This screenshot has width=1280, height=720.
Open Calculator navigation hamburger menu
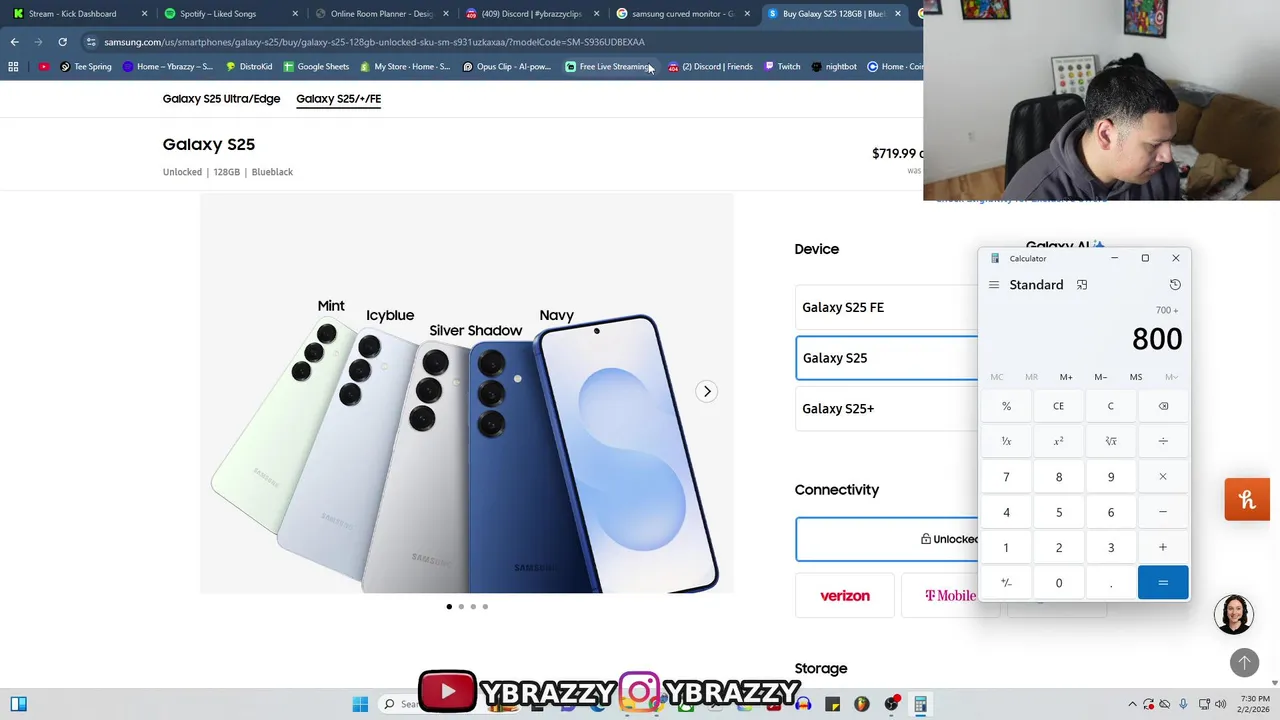click(994, 285)
